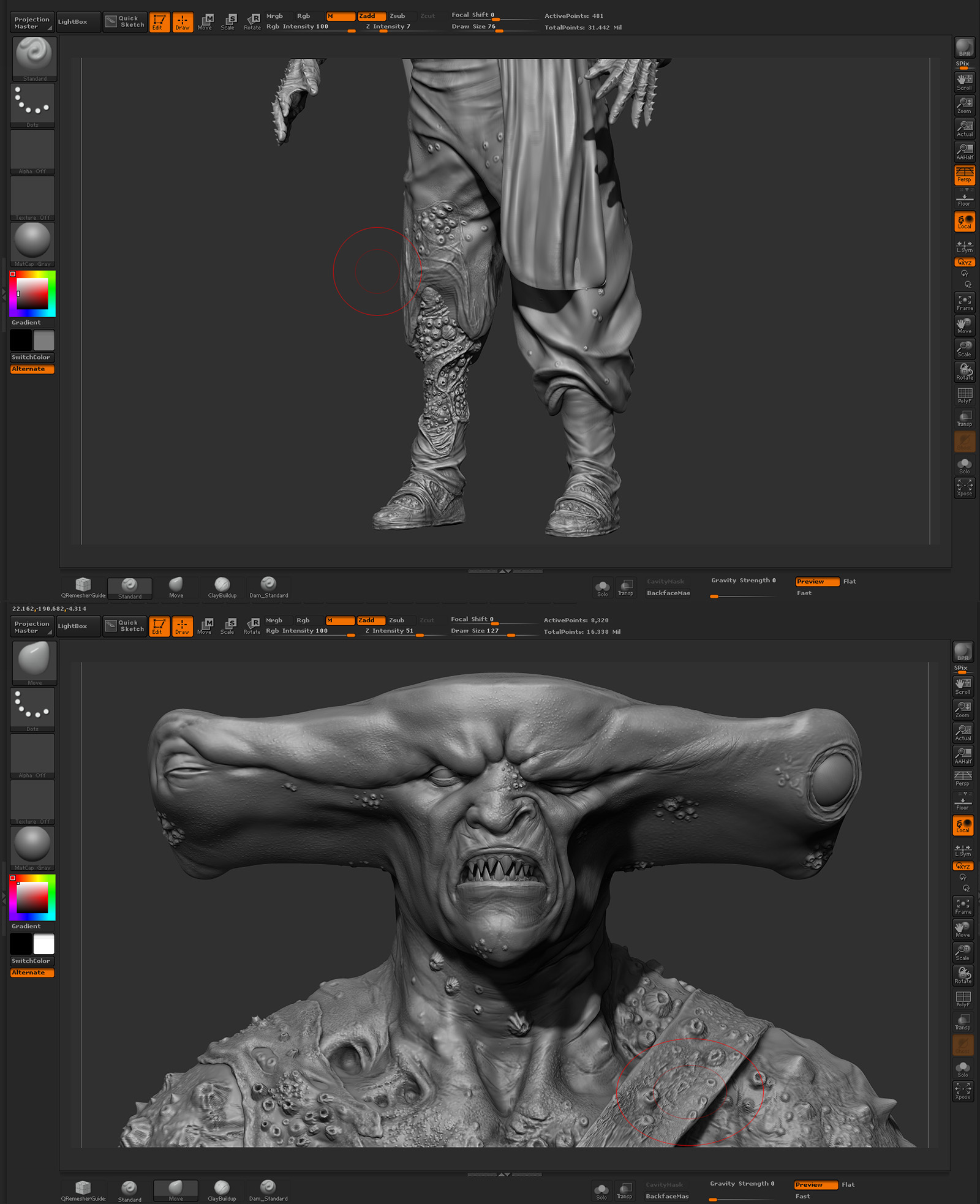Click the black secondary color swatch in top window
This screenshot has height=1204, width=980.
[x=21, y=341]
